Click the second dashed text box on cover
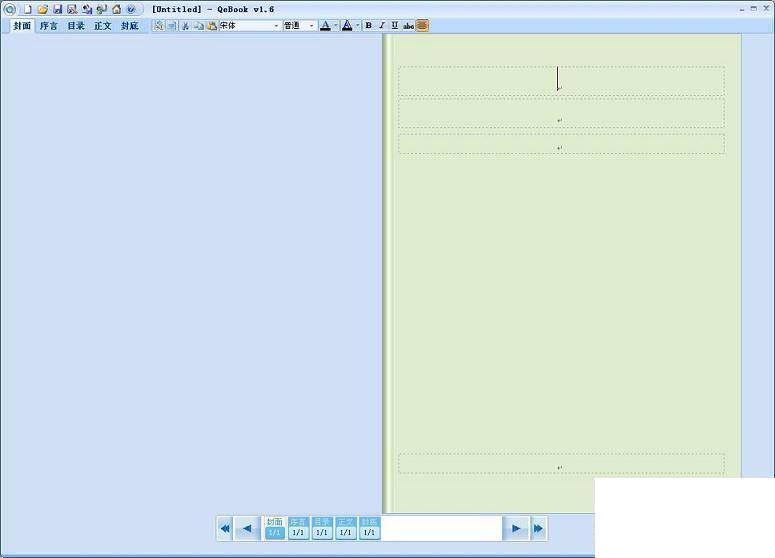Viewport: 775px width, 558px height. click(561, 113)
